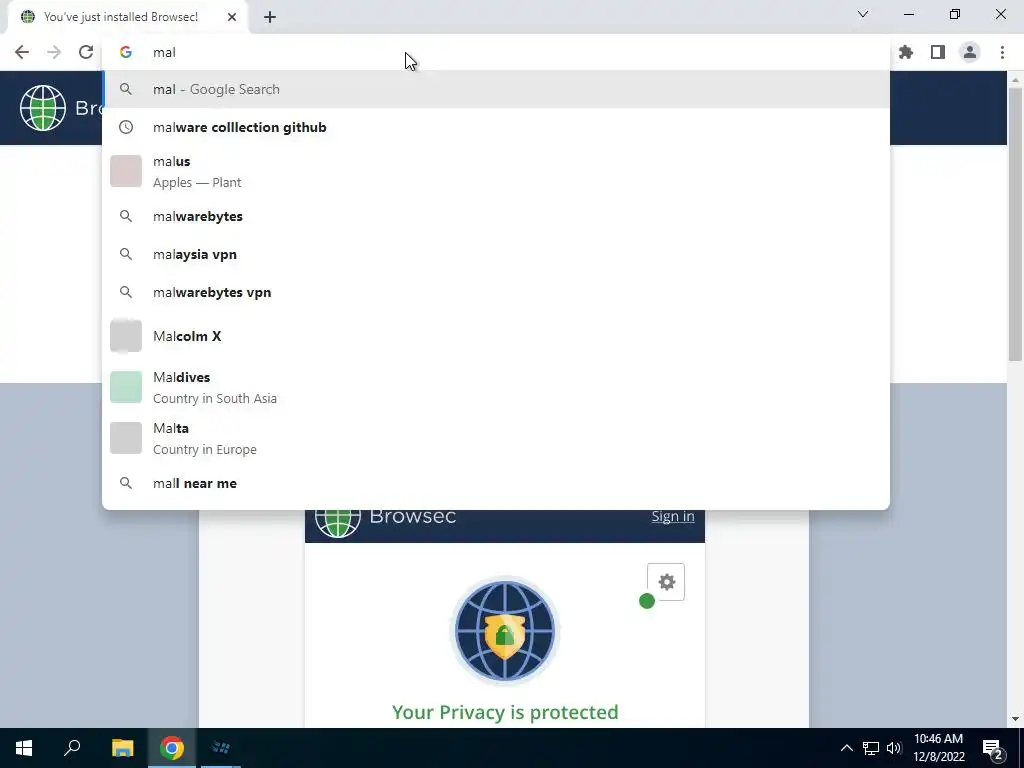Viewport: 1024px width, 768px height.
Task: Click the scrollbar down arrow
Action: (x=1015, y=719)
